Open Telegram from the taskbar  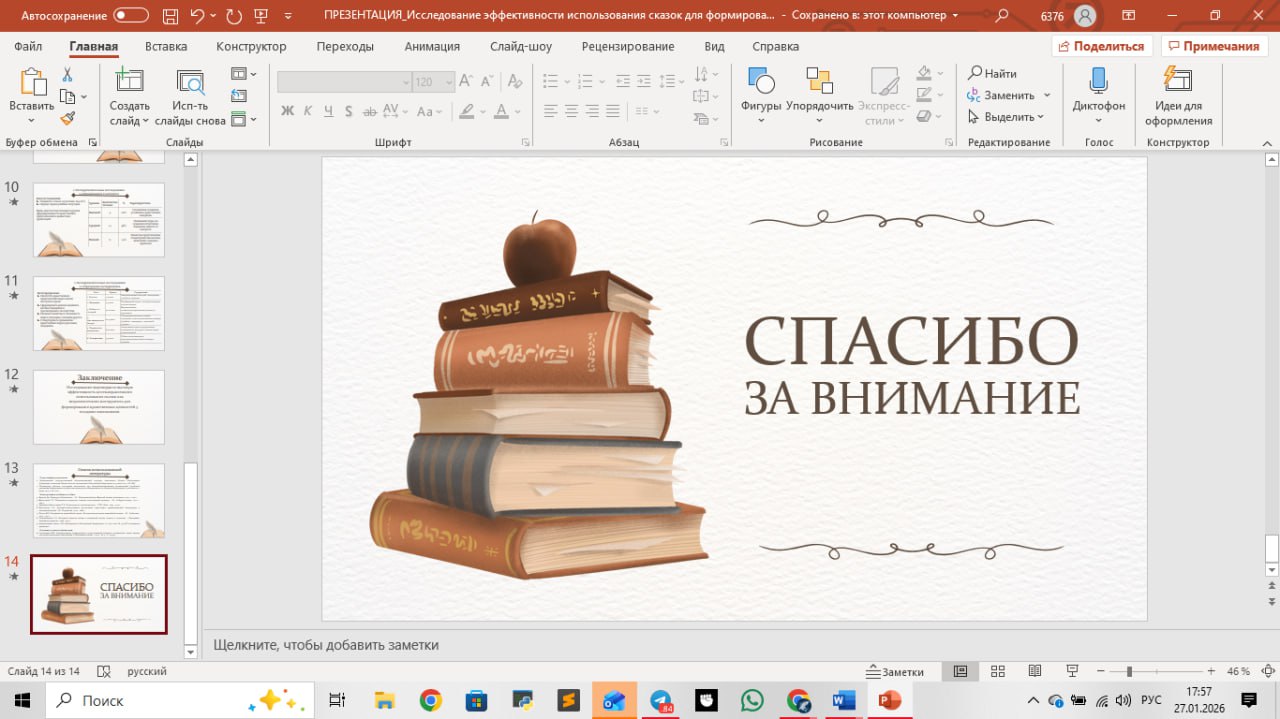pyautogui.click(x=661, y=700)
